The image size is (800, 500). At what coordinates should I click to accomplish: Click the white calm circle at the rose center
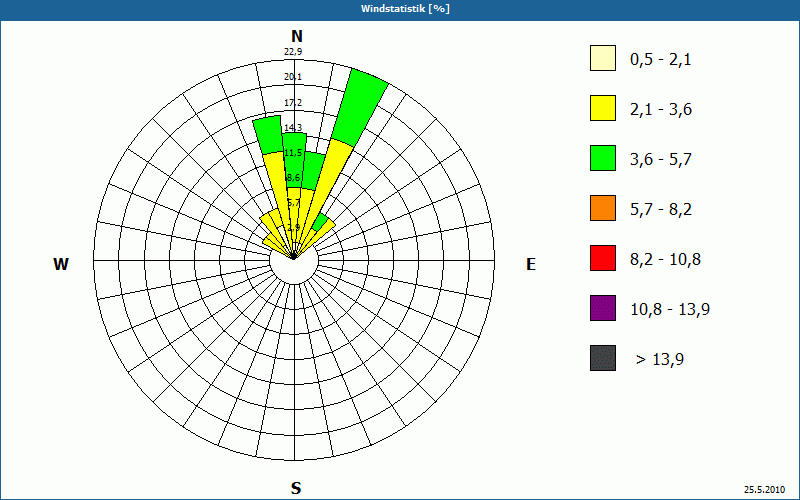pyautogui.click(x=294, y=260)
